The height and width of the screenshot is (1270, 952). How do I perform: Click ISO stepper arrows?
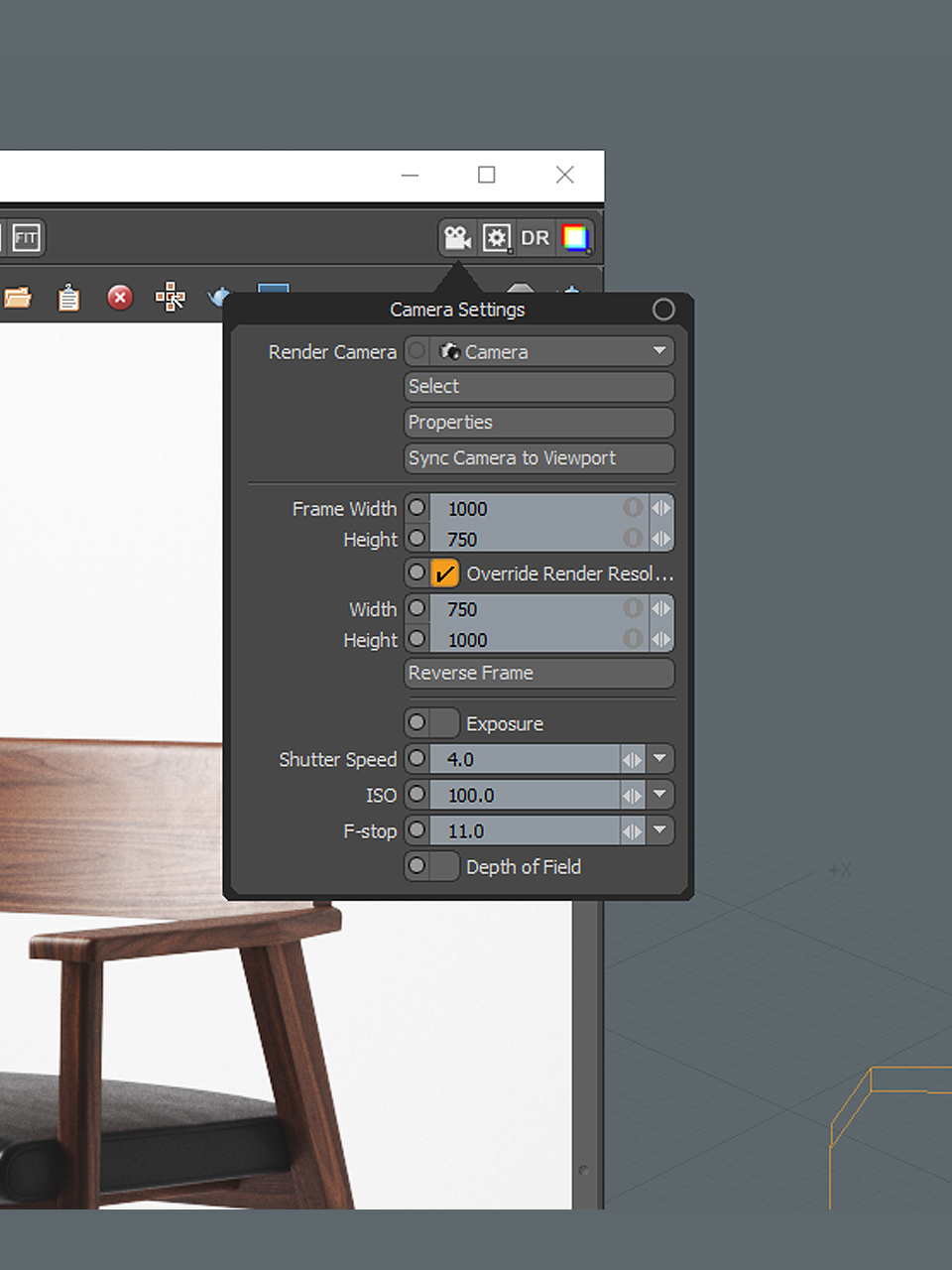pos(633,795)
